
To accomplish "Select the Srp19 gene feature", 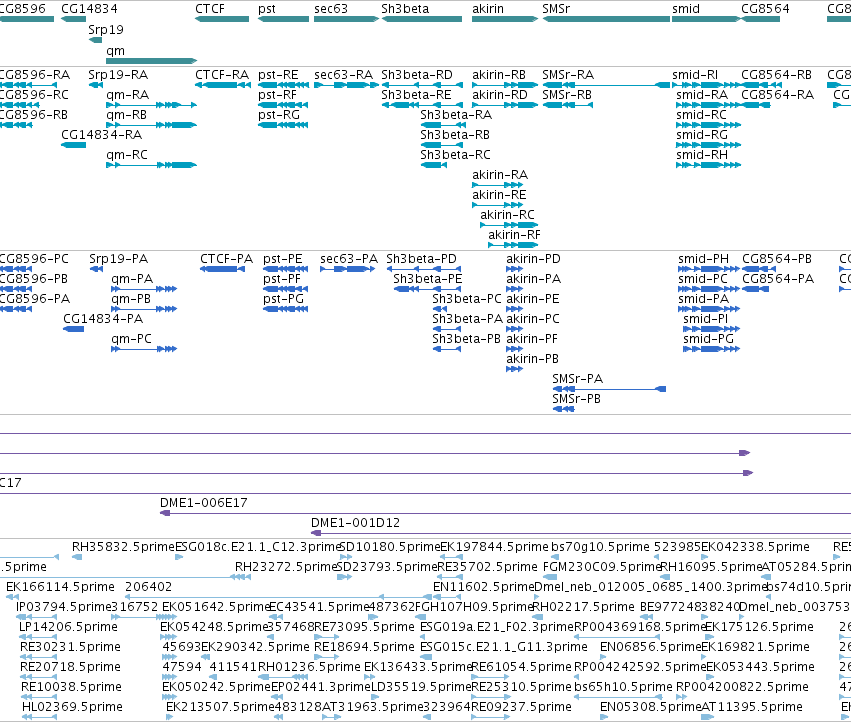I will (x=95, y=40).
